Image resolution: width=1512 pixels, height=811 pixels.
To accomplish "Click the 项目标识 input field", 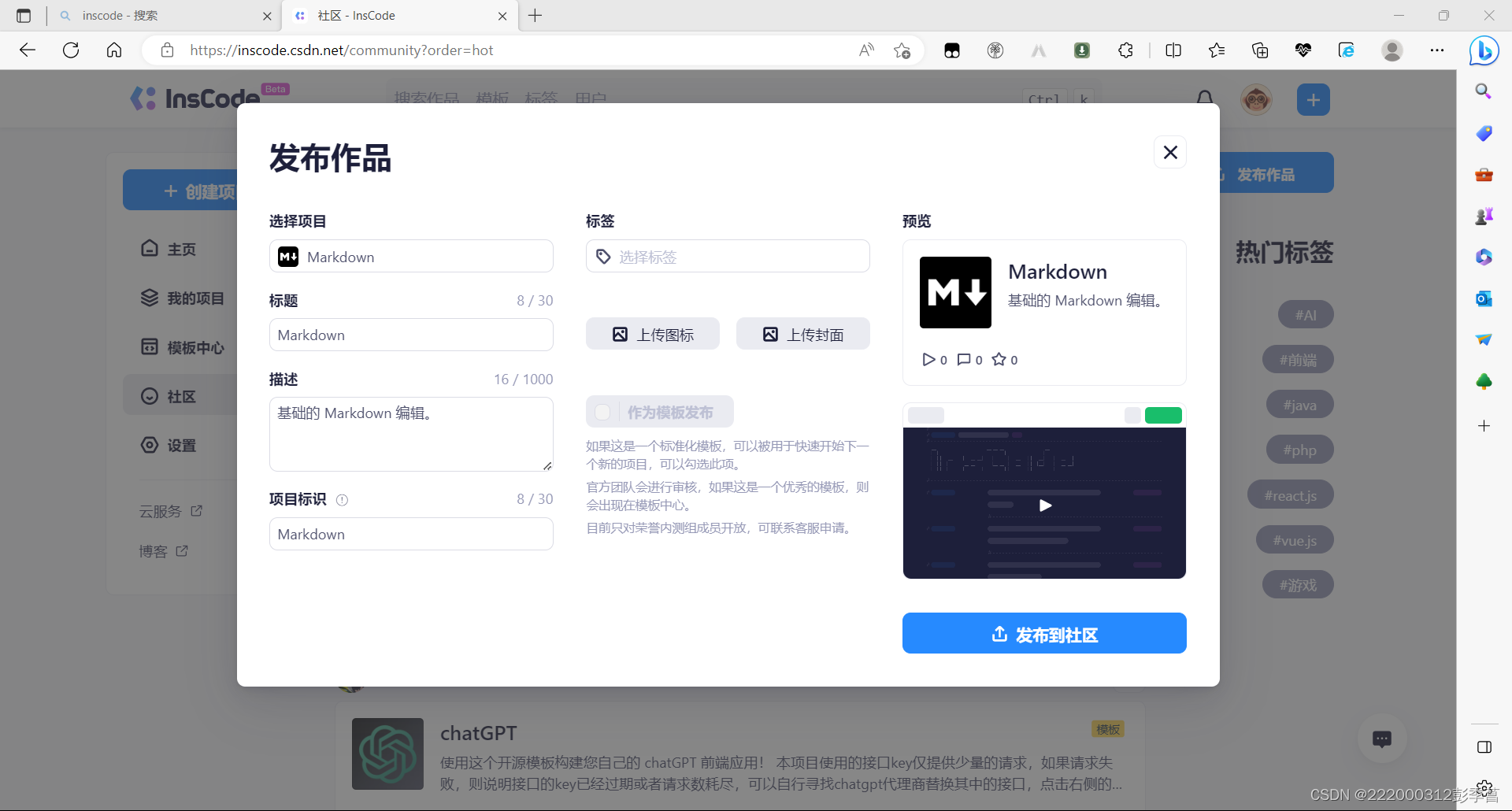I will (411, 534).
